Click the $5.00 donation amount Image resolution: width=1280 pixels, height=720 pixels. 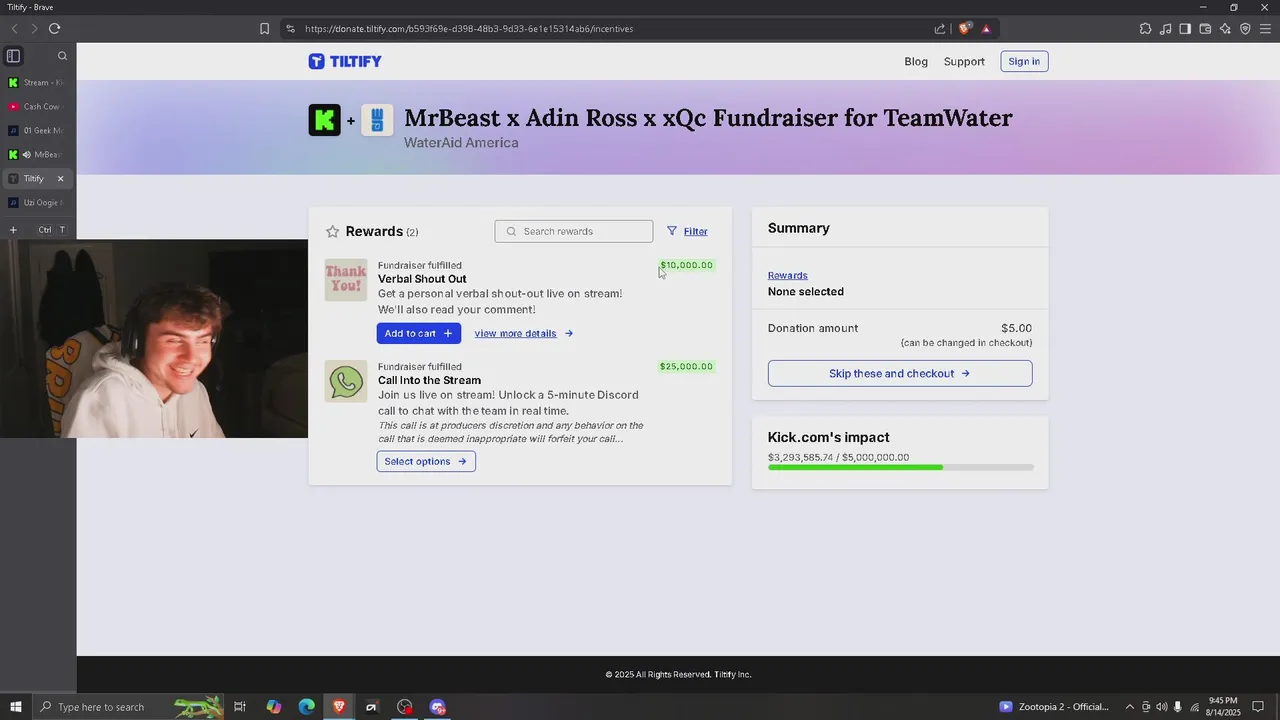(x=1016, y=328)
